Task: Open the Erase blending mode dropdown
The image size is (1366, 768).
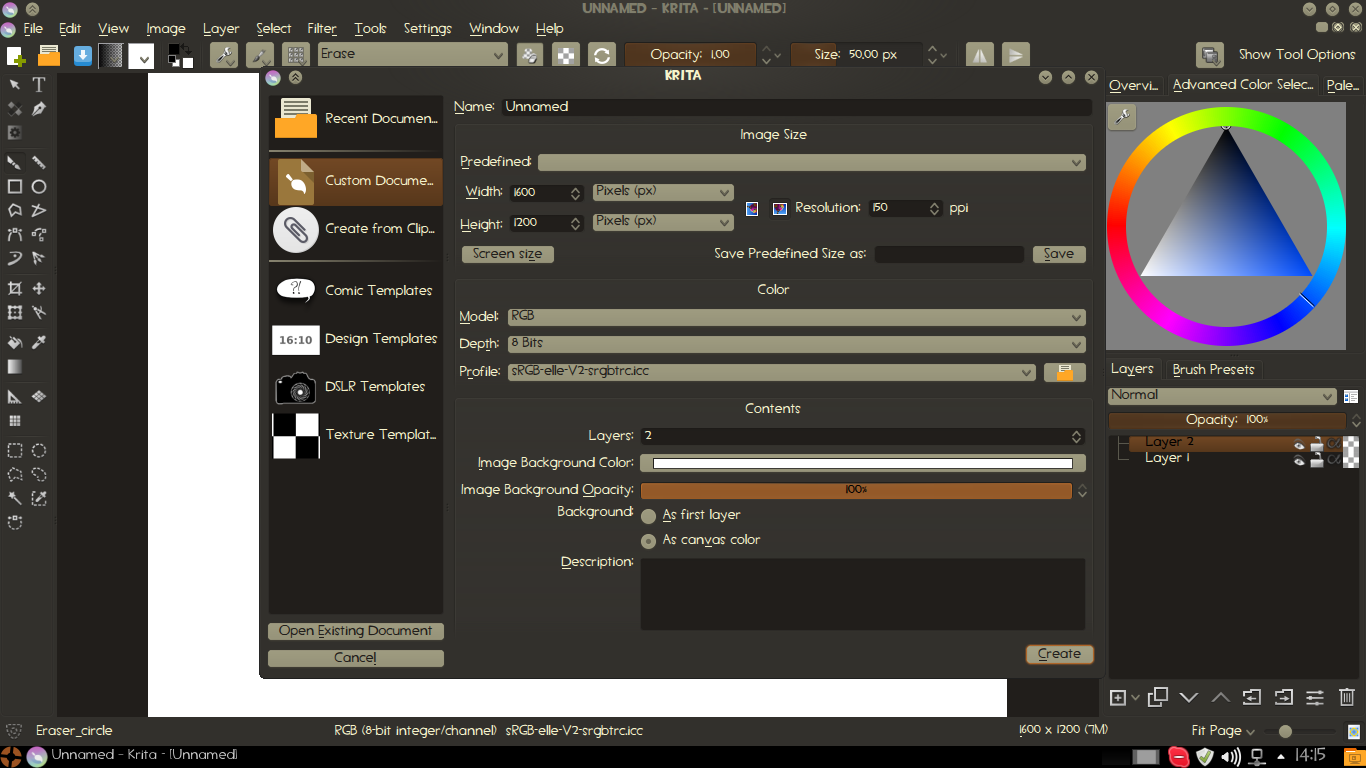Action: coord(413,55)
